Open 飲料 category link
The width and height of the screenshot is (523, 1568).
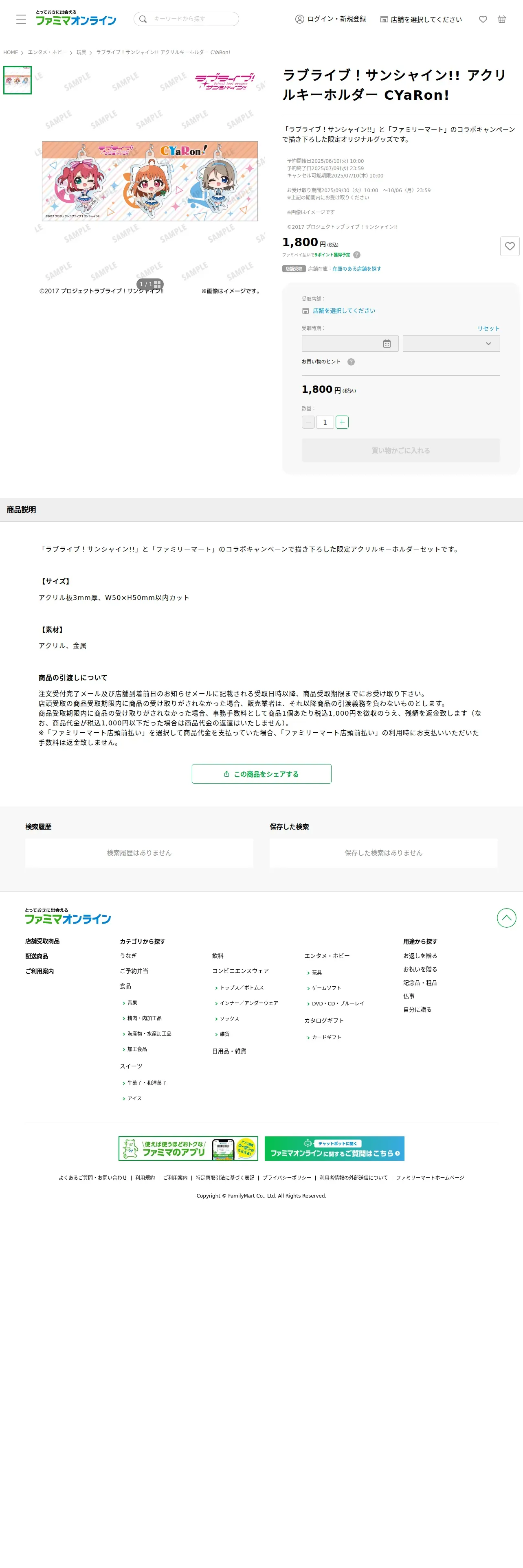[x=218, y=956]
